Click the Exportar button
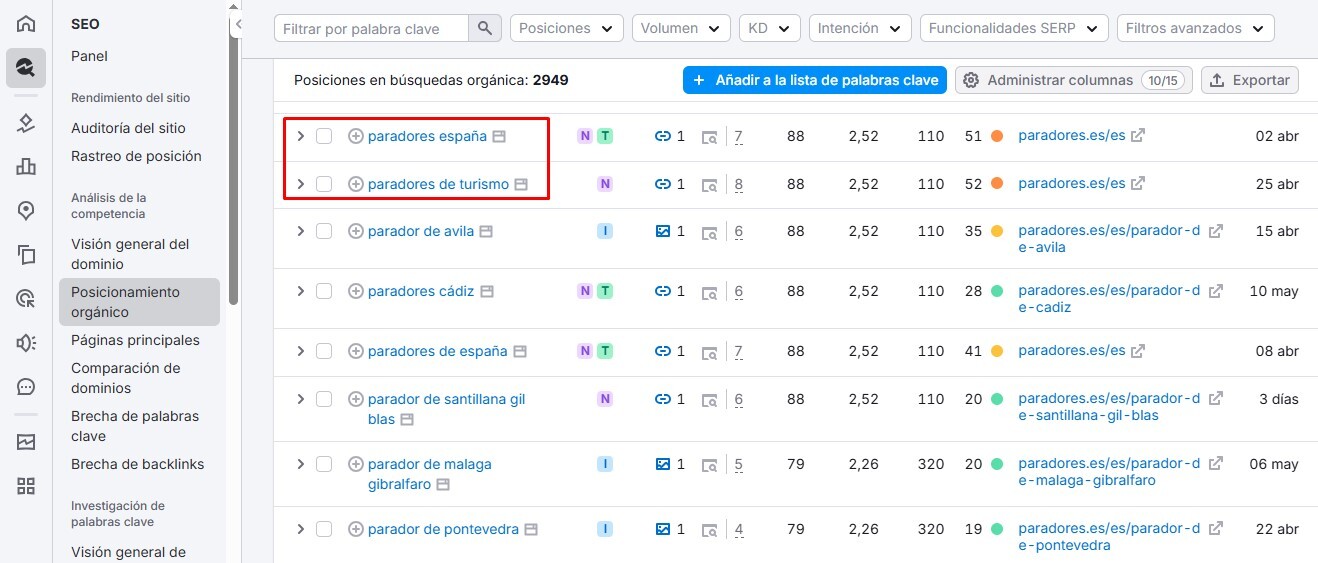This screenshot has width=1318, height=563. pyautogui.click(x=1250, y=80)
